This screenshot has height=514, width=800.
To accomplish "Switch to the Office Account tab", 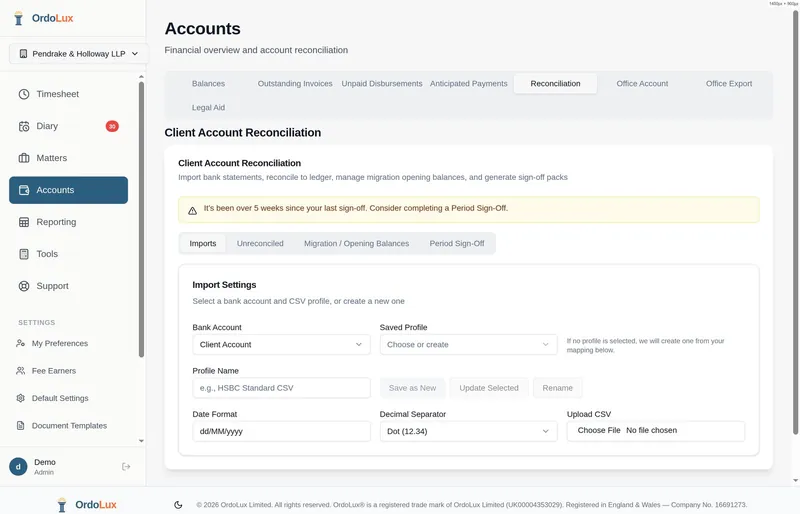I will tap(642, 84).
